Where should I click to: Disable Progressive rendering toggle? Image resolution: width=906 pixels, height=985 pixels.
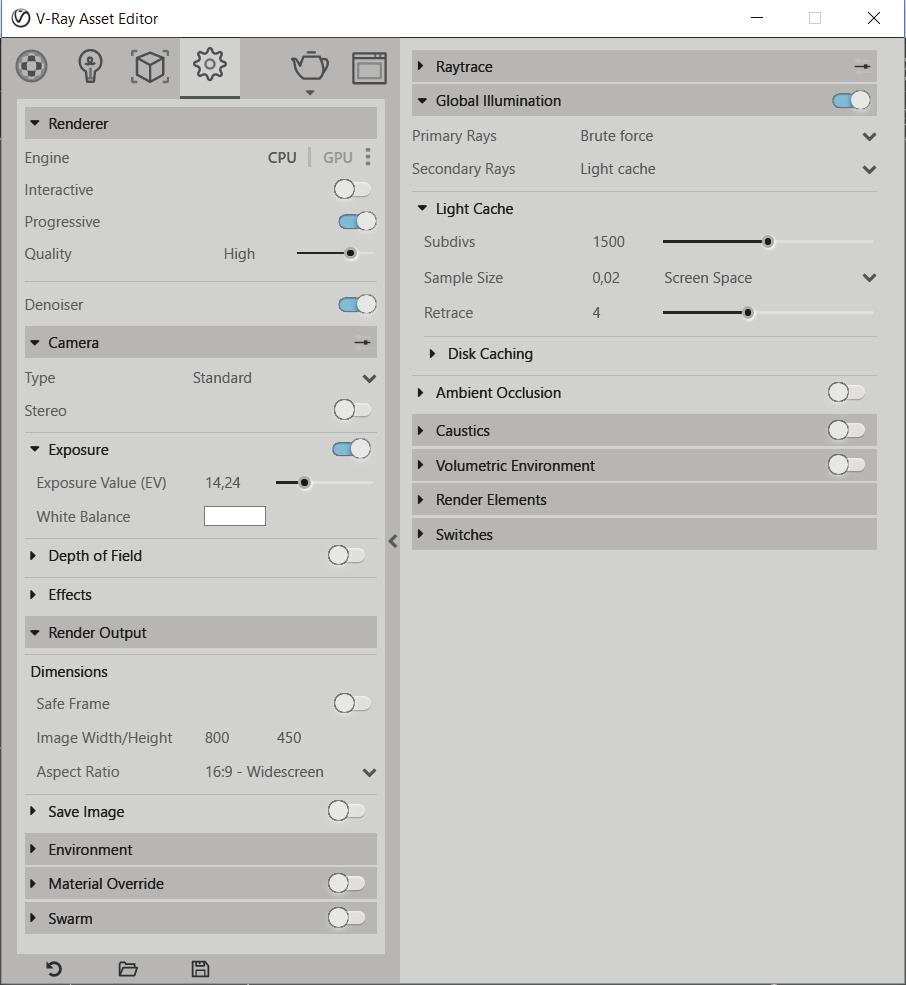coord(357,221)
